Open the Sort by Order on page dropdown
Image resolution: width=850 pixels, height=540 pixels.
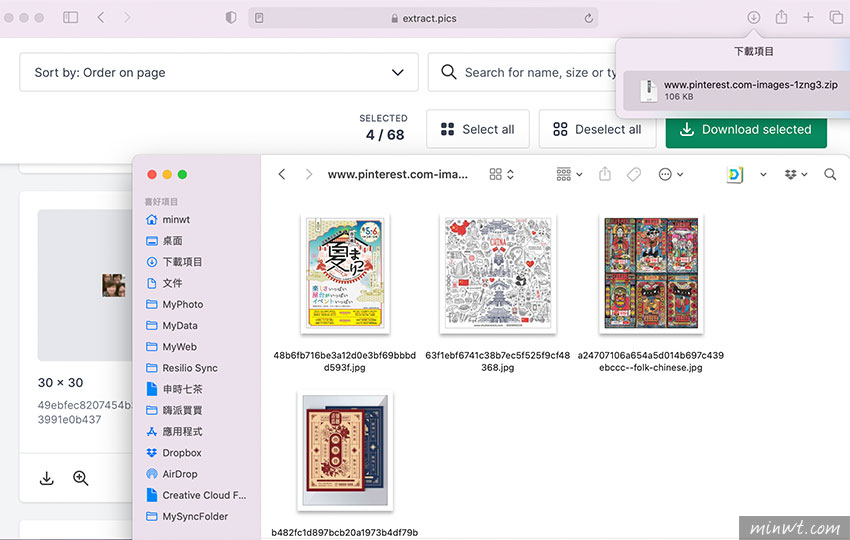click(x=219, y=72)
